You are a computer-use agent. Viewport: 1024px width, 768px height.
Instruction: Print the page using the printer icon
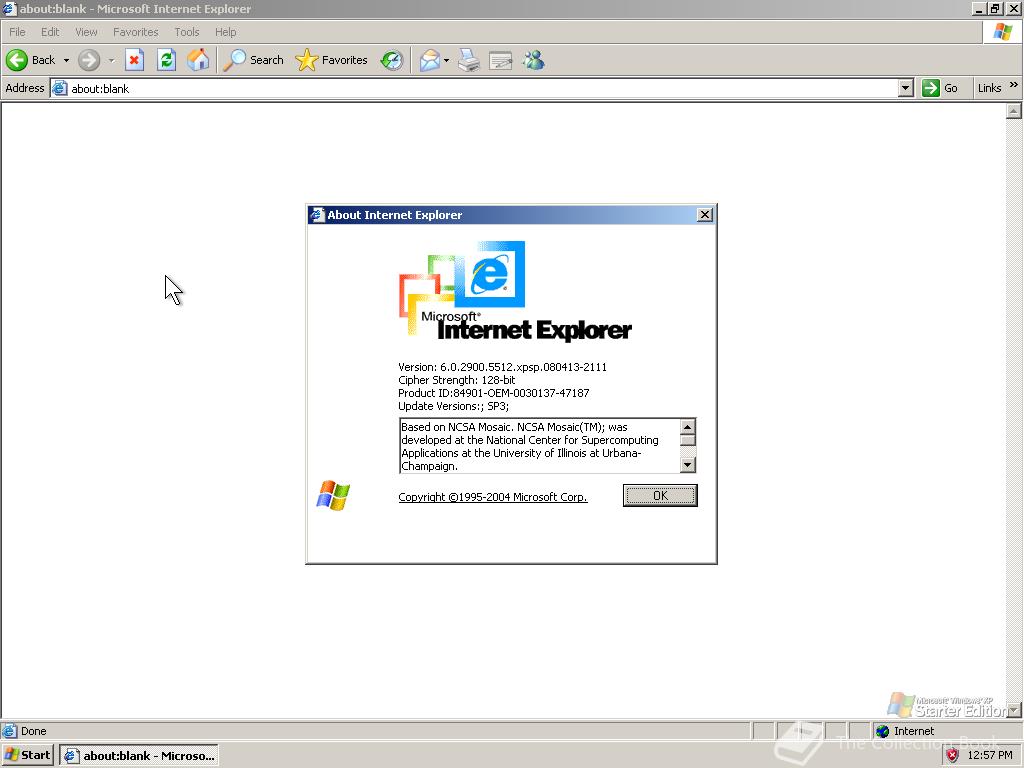point(469,60)
